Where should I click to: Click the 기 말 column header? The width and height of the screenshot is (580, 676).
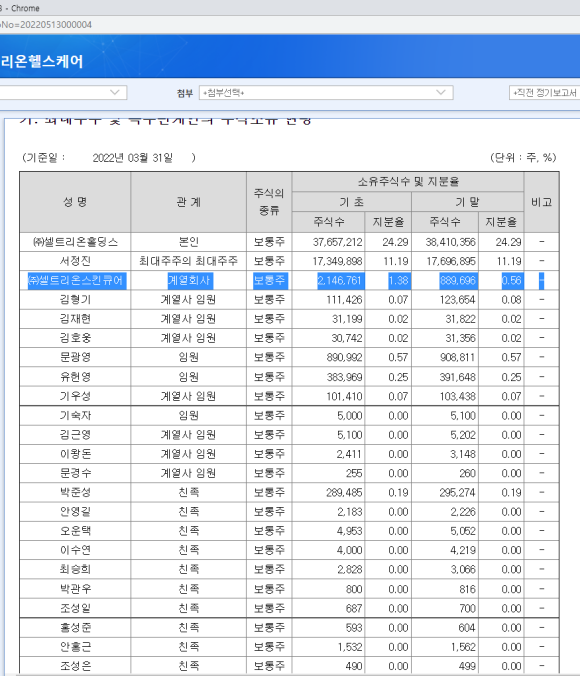(468, 202)
